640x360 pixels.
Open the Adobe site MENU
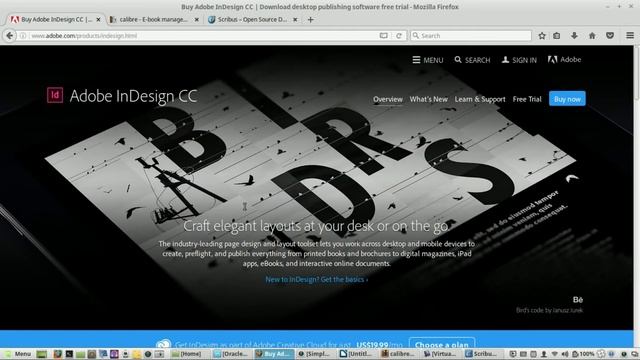(428, 60)
